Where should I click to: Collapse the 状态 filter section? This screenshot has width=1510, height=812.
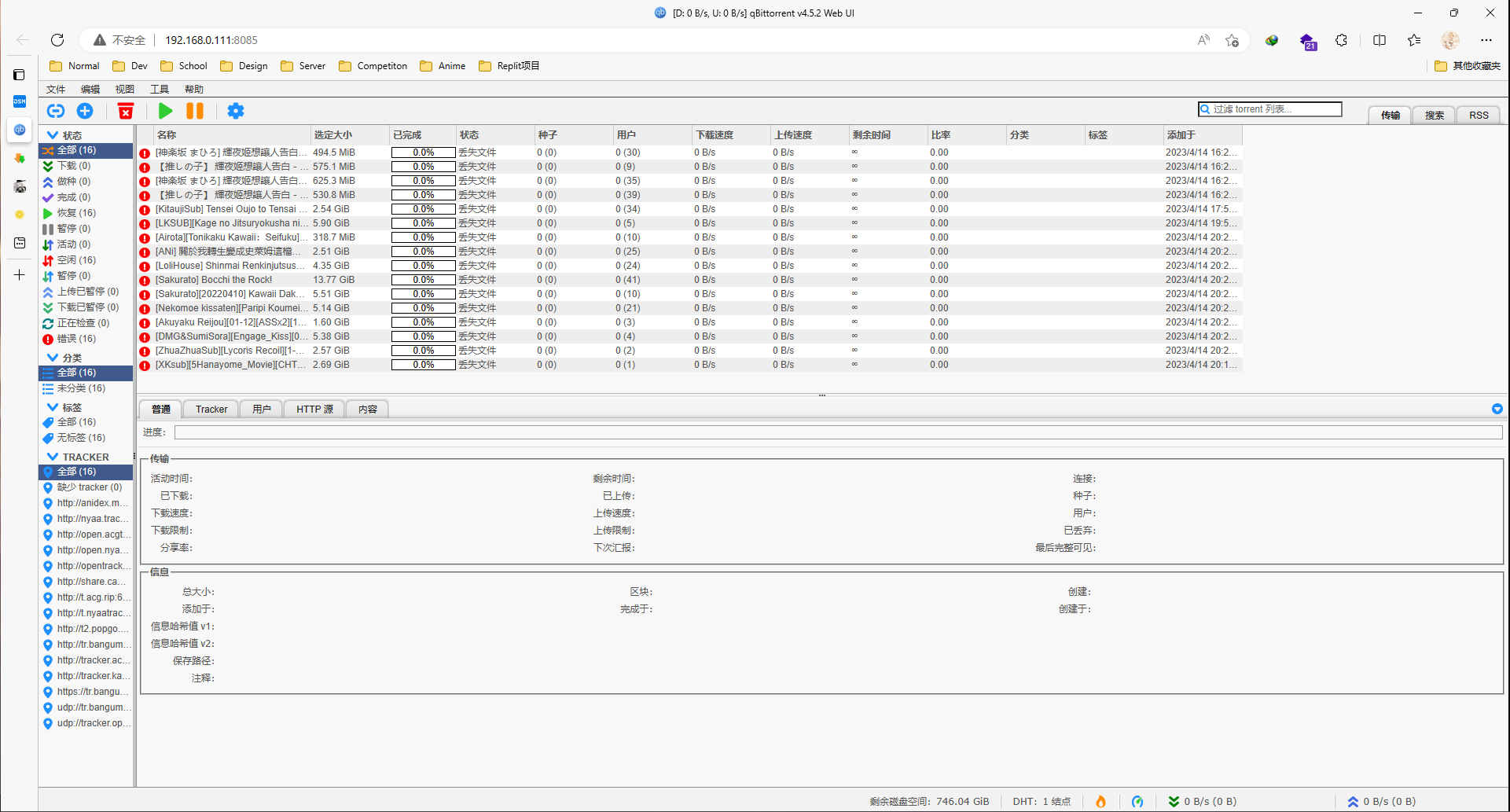(53, 135)
